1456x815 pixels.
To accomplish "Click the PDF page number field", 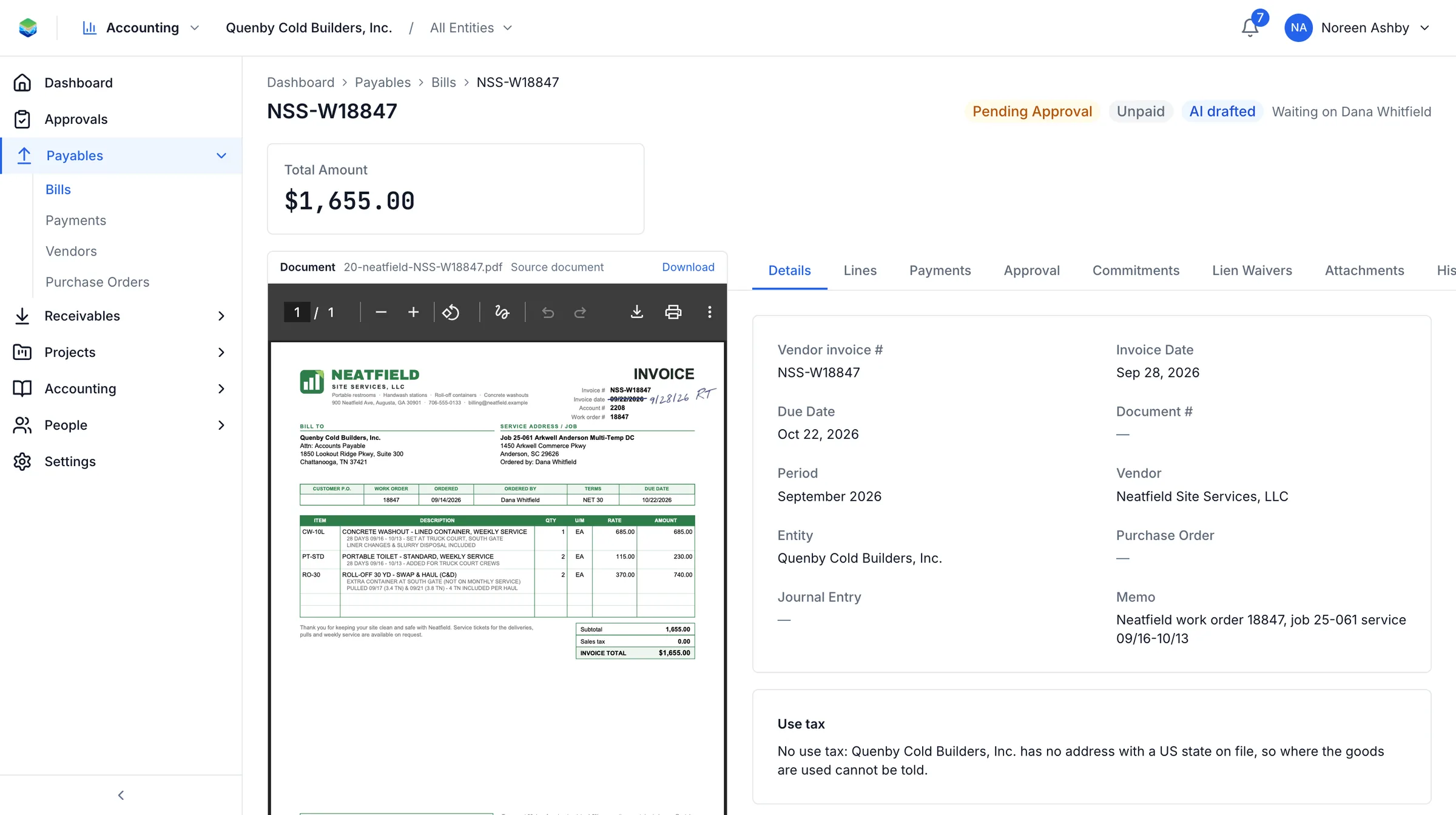I will point(297,312).
